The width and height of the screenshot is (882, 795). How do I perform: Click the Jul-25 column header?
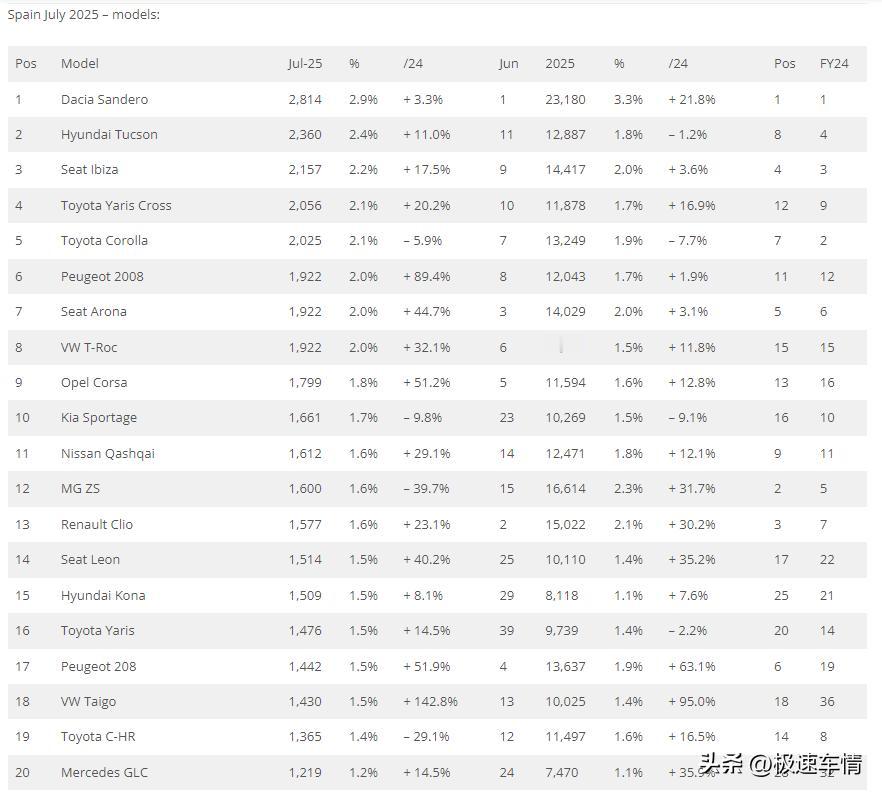pos(305,64)
